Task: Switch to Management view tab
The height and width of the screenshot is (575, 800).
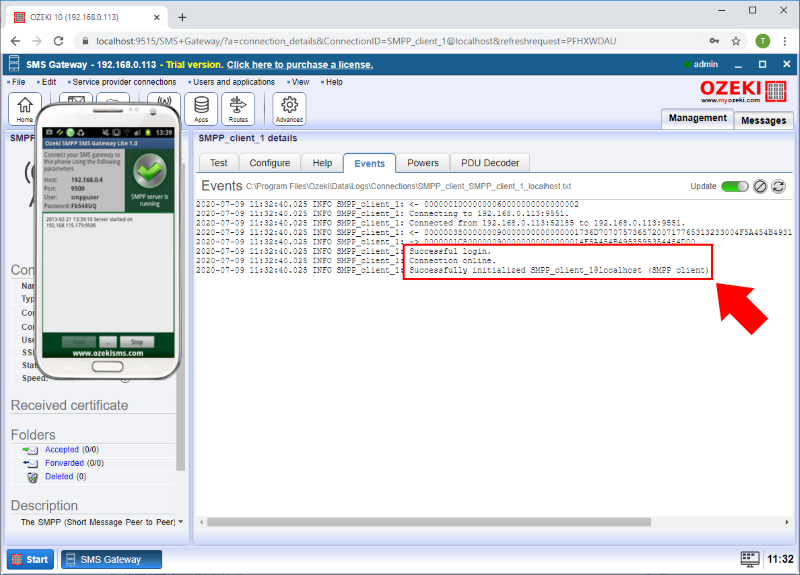Action: pyautogui.click(x=697, y=118)
